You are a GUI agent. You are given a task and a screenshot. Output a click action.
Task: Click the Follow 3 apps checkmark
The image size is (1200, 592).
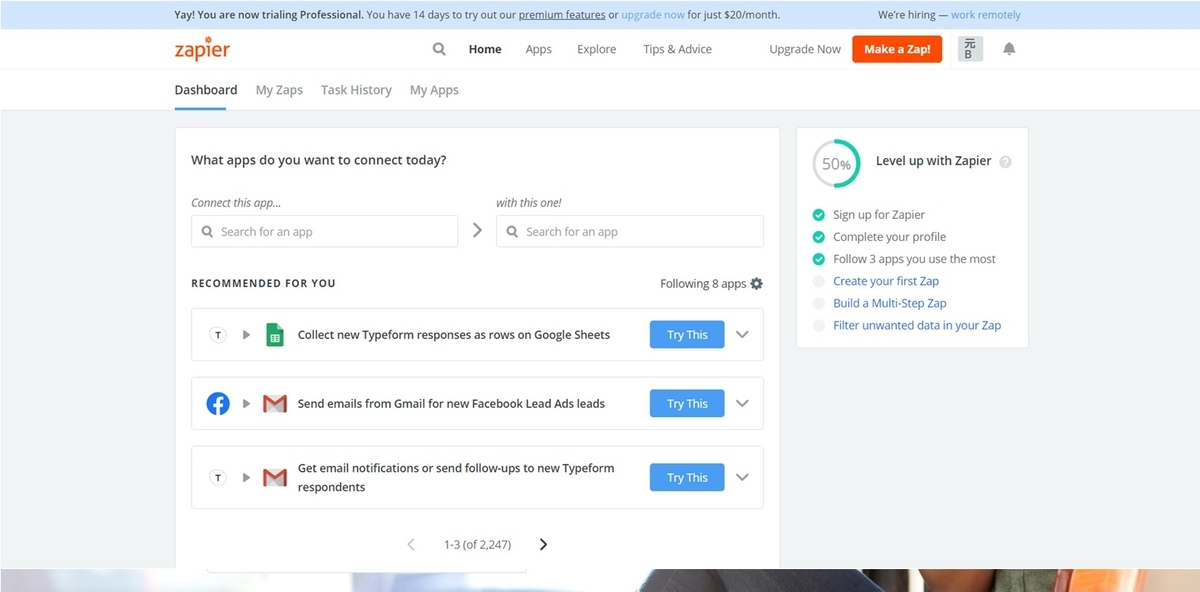click(819, 259)
